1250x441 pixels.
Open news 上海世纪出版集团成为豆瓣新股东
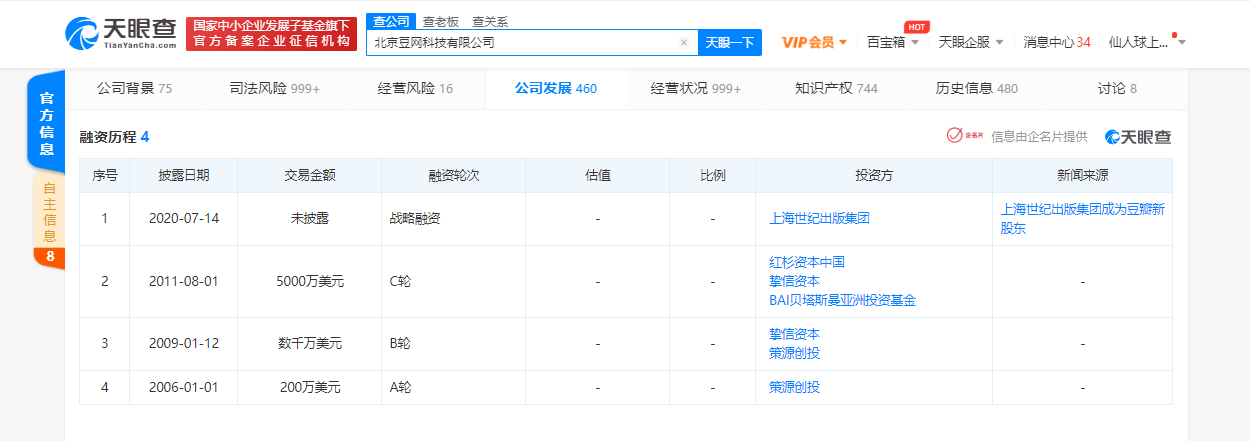click(x=1081, y=218)
